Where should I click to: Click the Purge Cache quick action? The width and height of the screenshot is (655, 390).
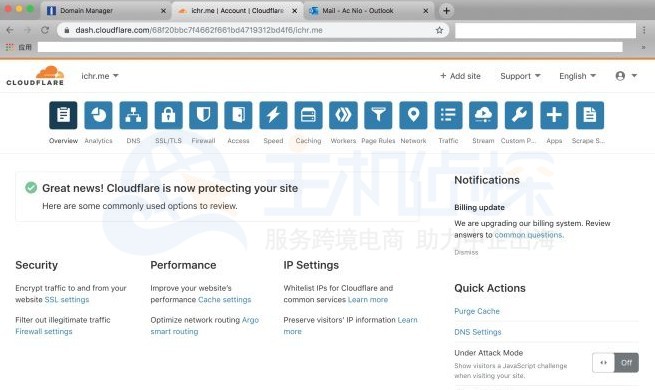477,311
